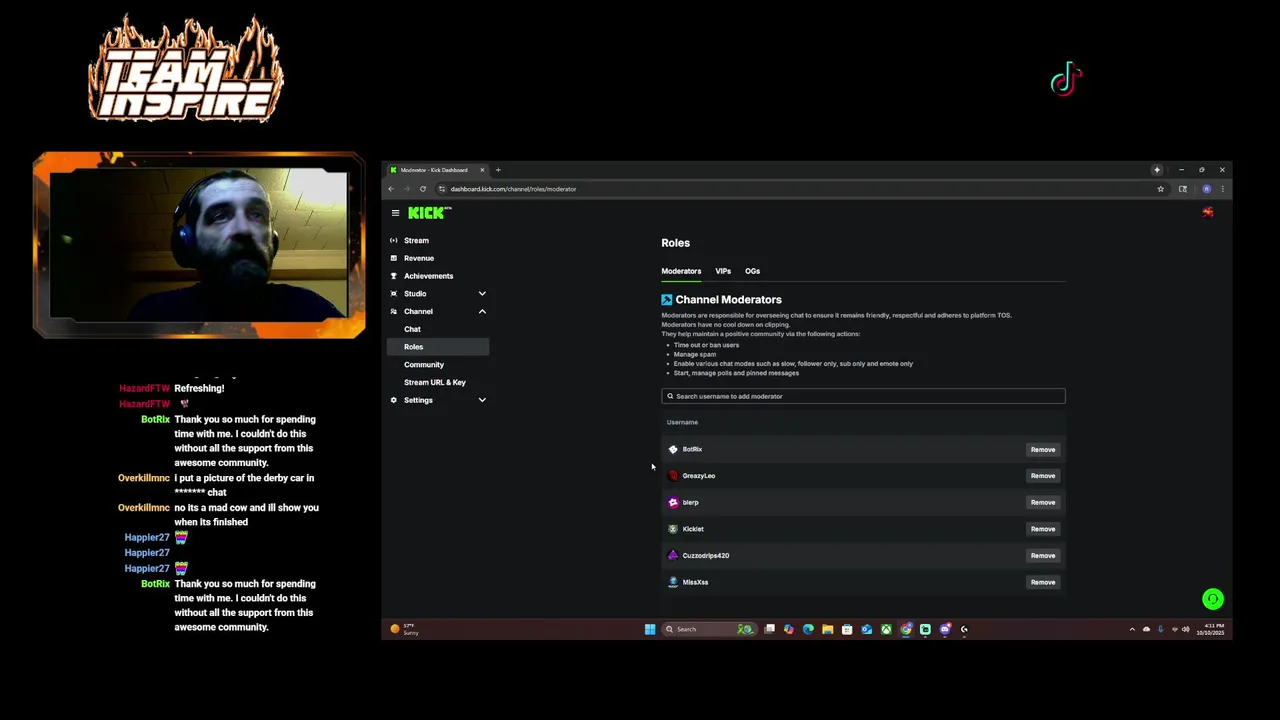
Task: Click GreazyLeo moderator avatar
Action: 673,476
